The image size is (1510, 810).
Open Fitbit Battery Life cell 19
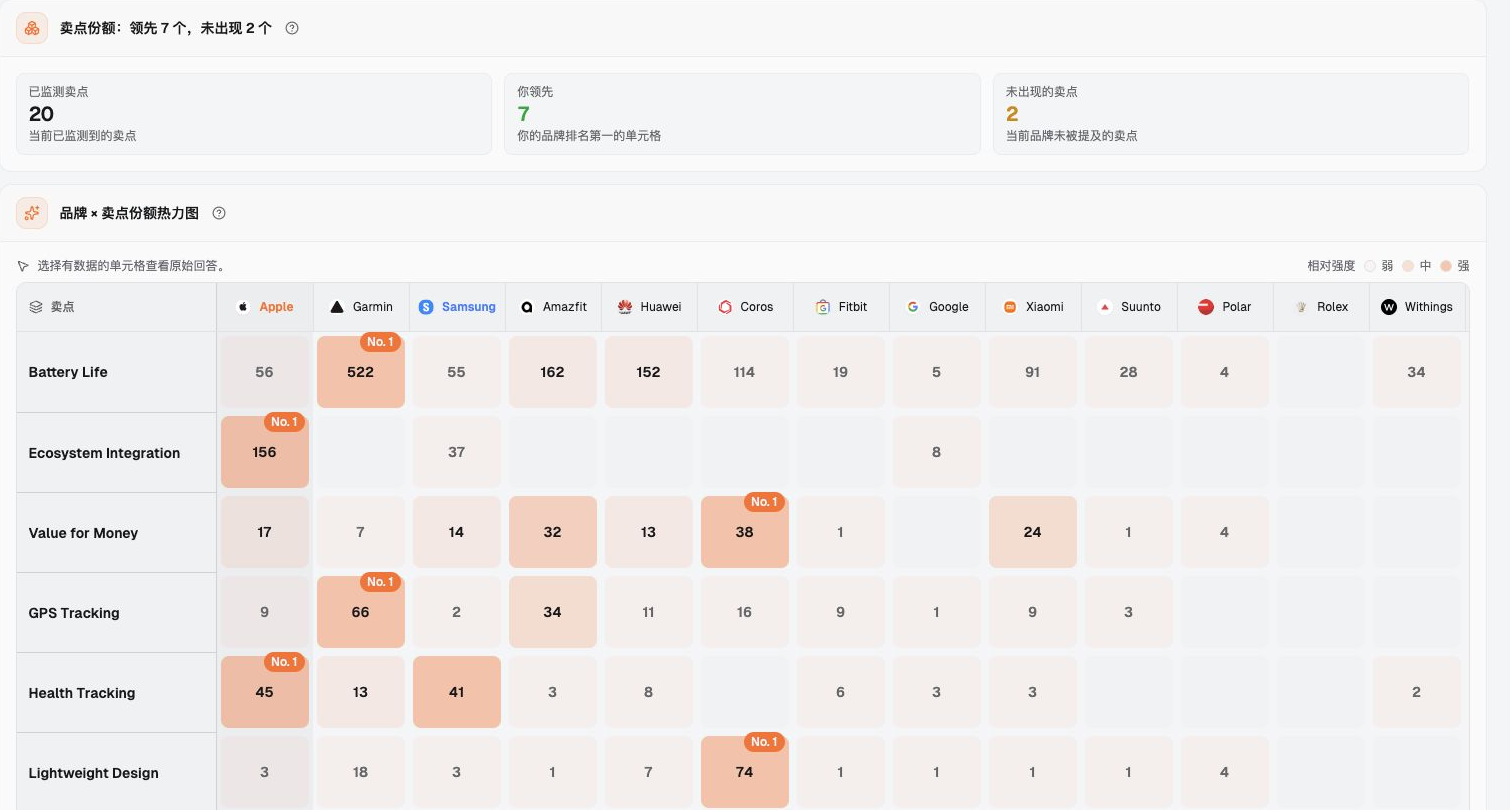[841, 372]
